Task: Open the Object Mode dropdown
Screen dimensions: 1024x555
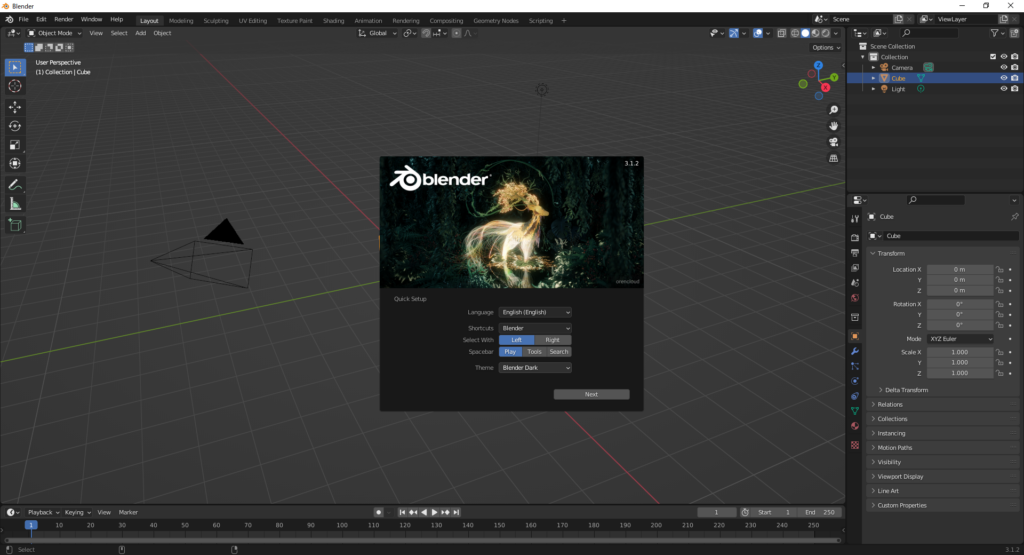Action: pos(54,33)
